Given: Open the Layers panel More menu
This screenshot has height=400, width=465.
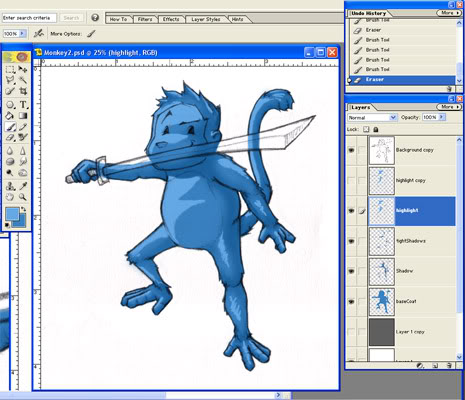Looking at the screenshot, I should point(449,107).
